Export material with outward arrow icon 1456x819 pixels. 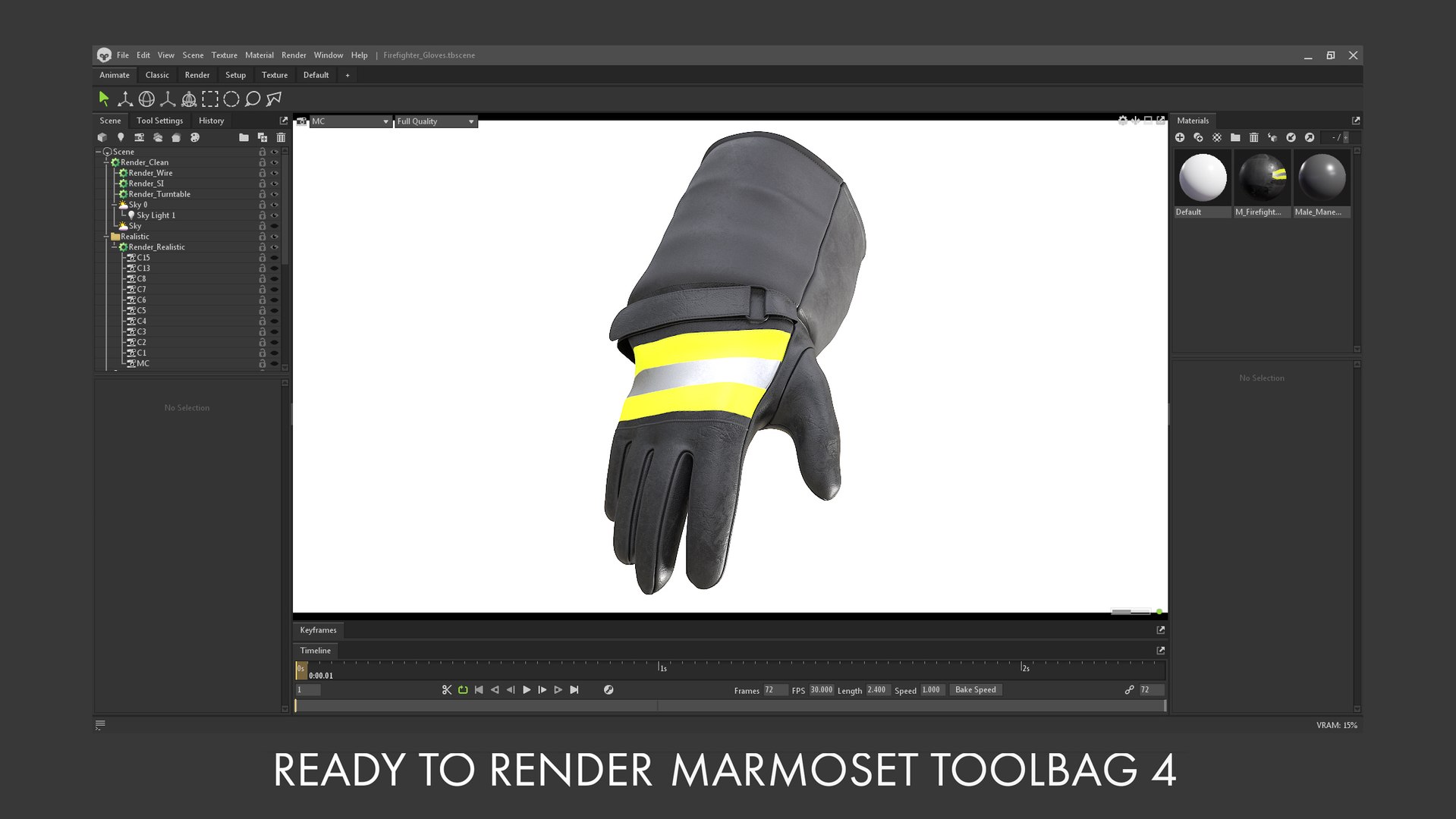click(x=1310, y=137)
